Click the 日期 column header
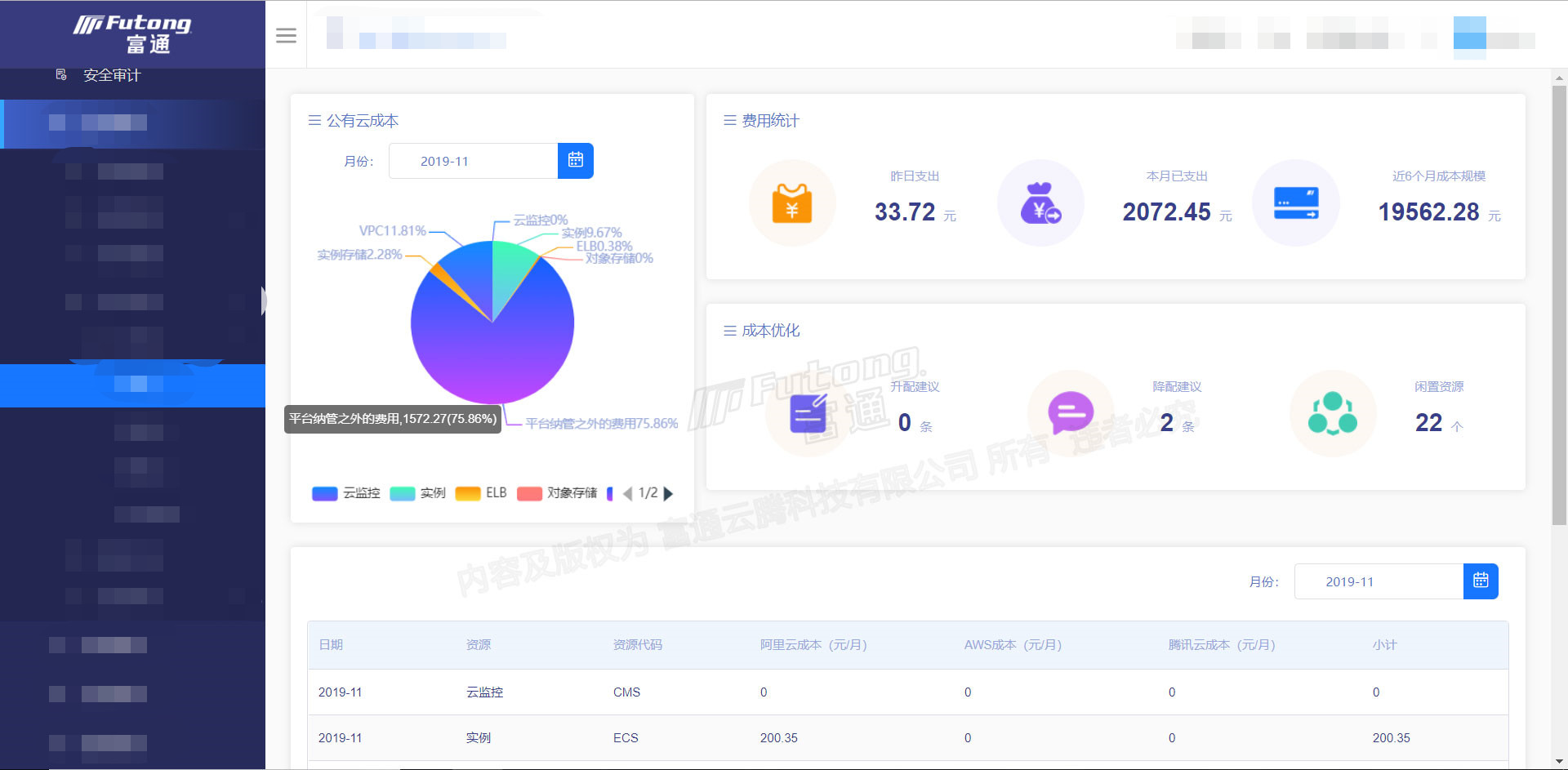This screenshot has width=1568, height=770. pos(331,645)
